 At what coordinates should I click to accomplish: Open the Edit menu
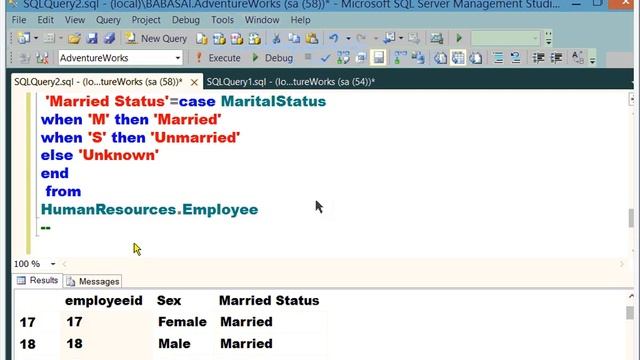click(45, 20)
